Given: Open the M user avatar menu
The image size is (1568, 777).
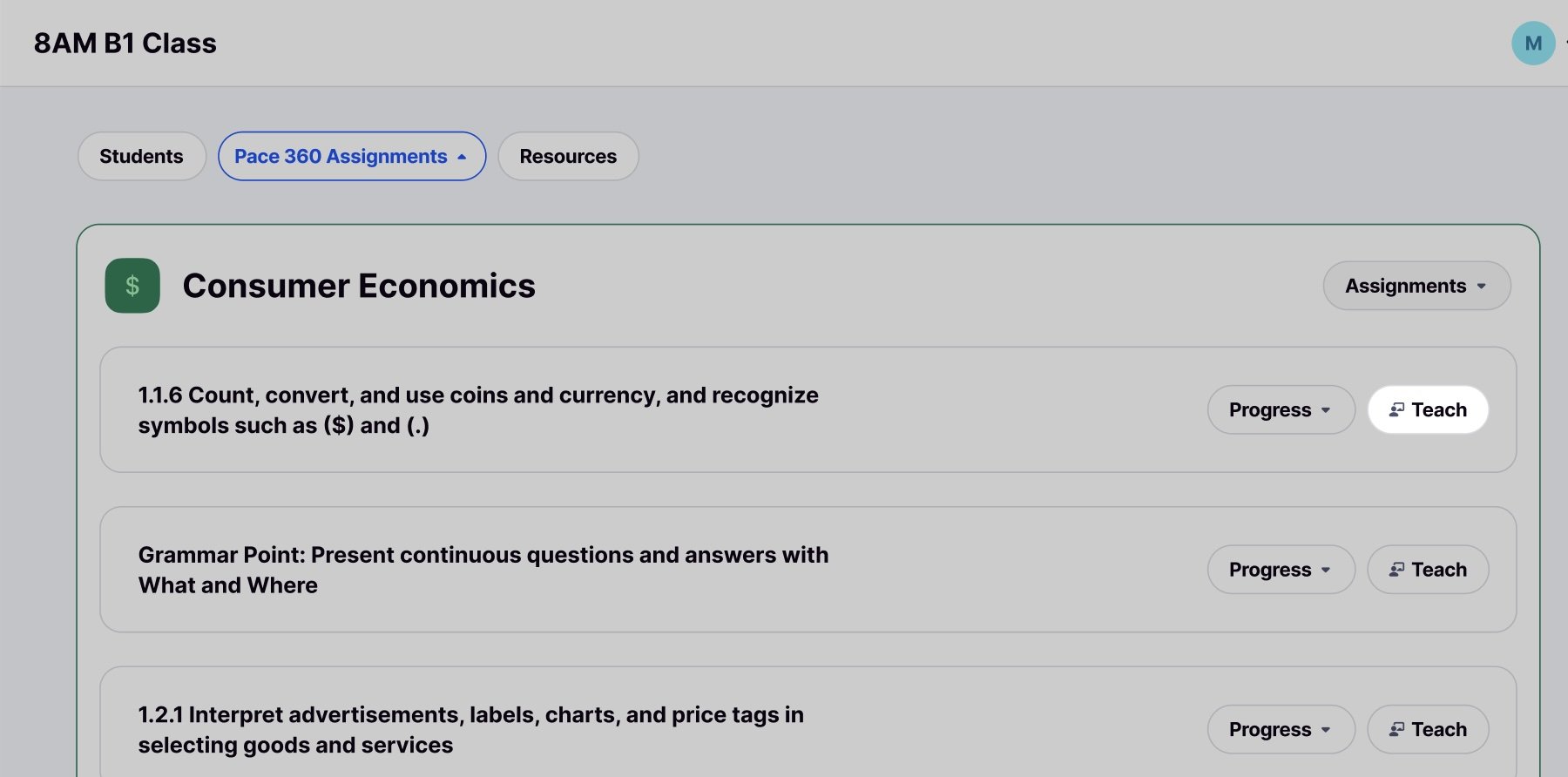Looking at the screenshot, I should click(x=1533, y=44).
